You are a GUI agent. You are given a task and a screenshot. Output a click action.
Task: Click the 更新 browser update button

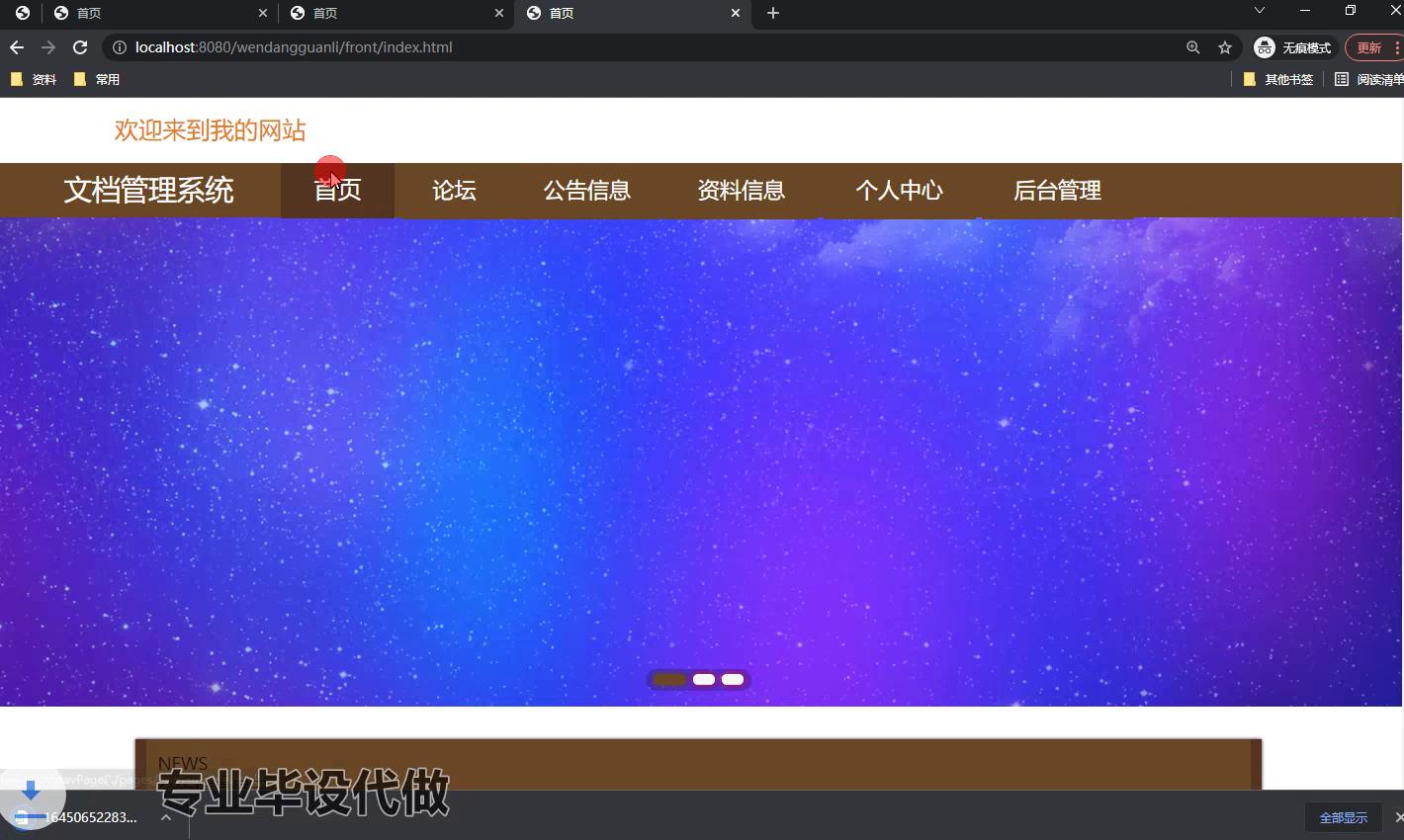[x=1368, y=47]
